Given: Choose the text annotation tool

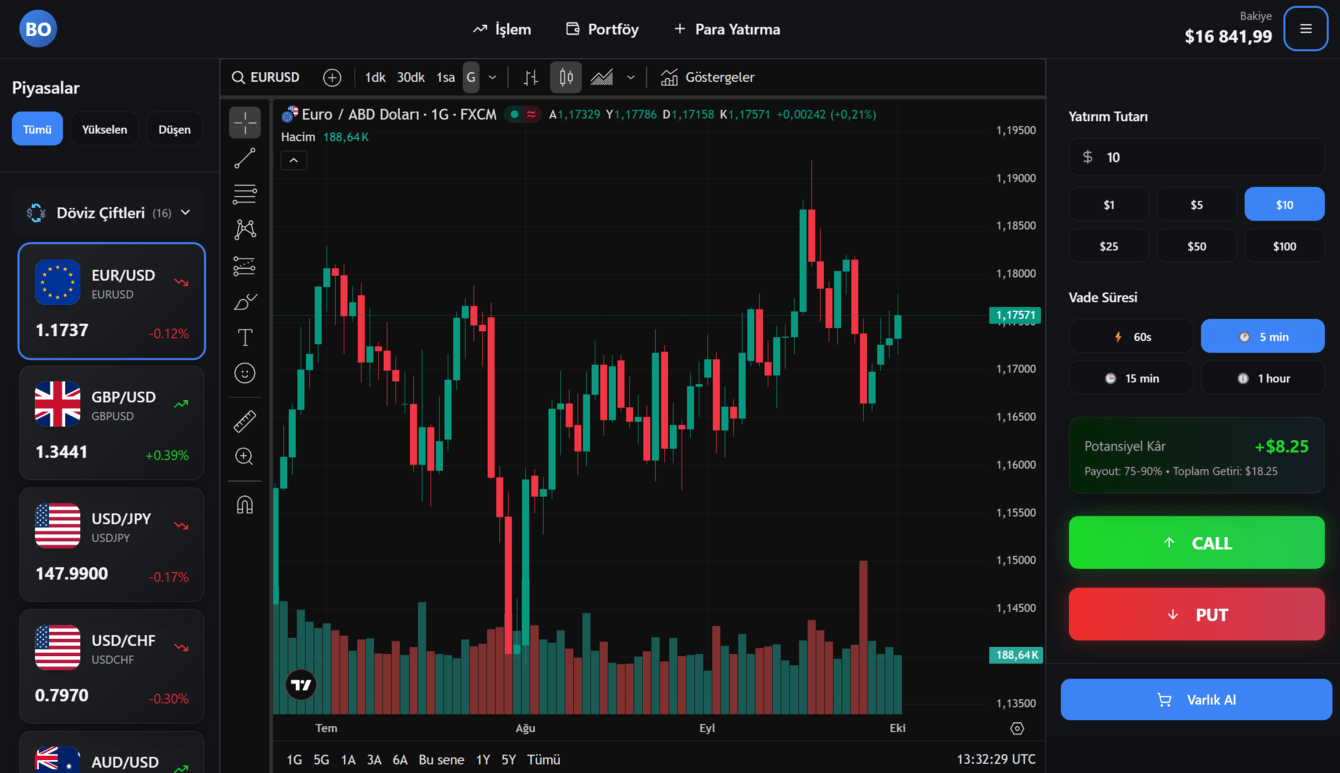Looking at the screenshot, I should (245, 337).
